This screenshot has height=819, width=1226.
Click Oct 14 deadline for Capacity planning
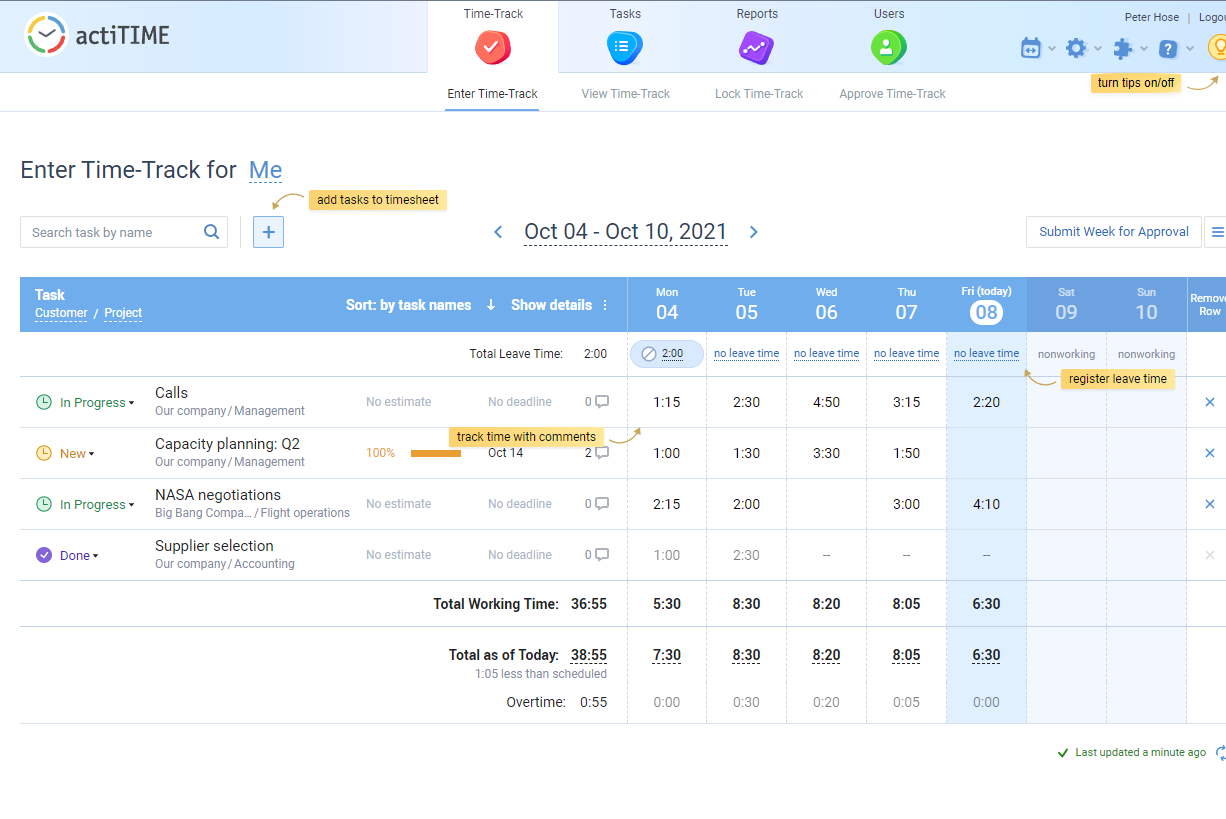[x=505, y=453]
